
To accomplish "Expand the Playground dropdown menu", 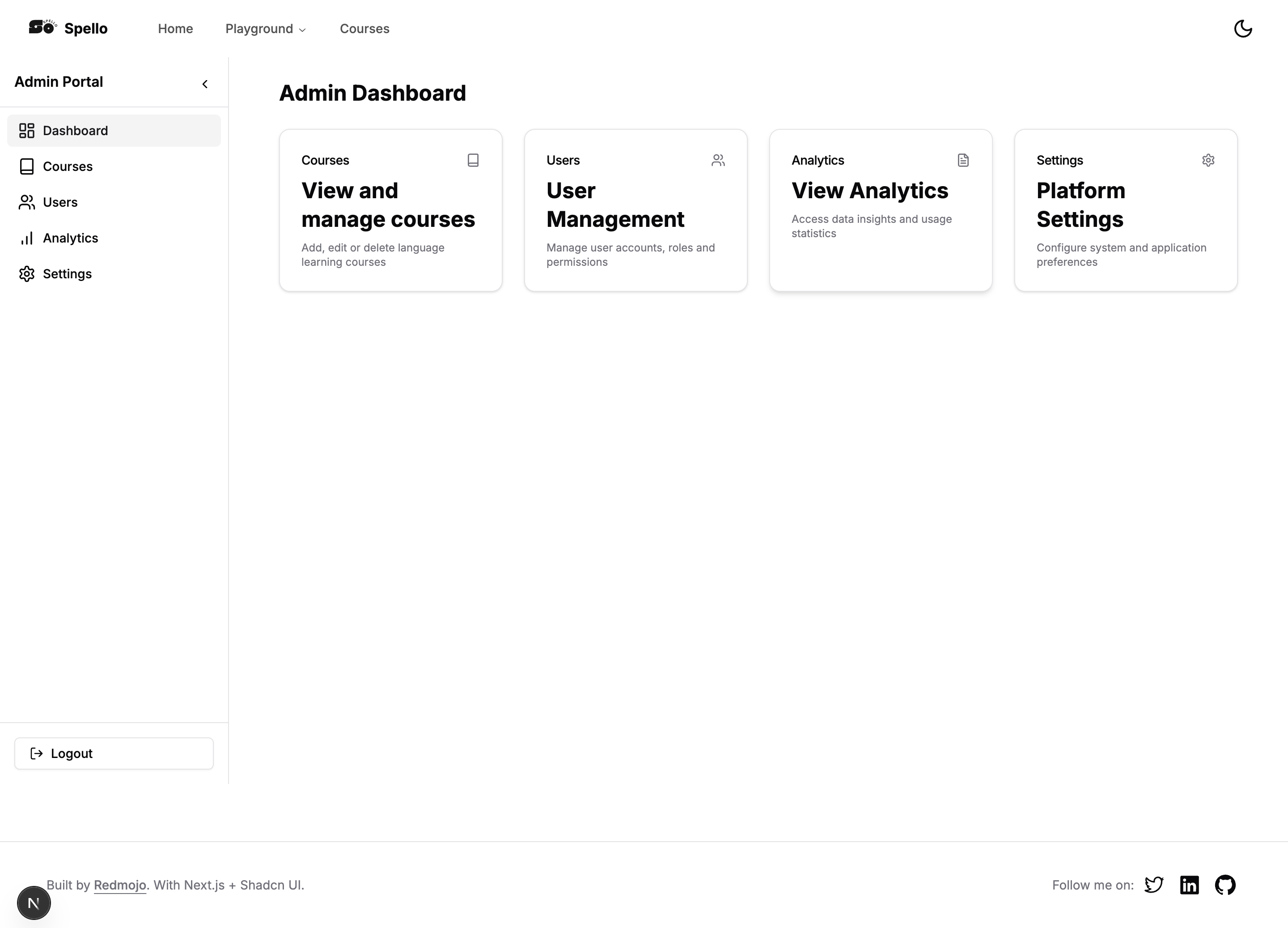I will [265, 29].
